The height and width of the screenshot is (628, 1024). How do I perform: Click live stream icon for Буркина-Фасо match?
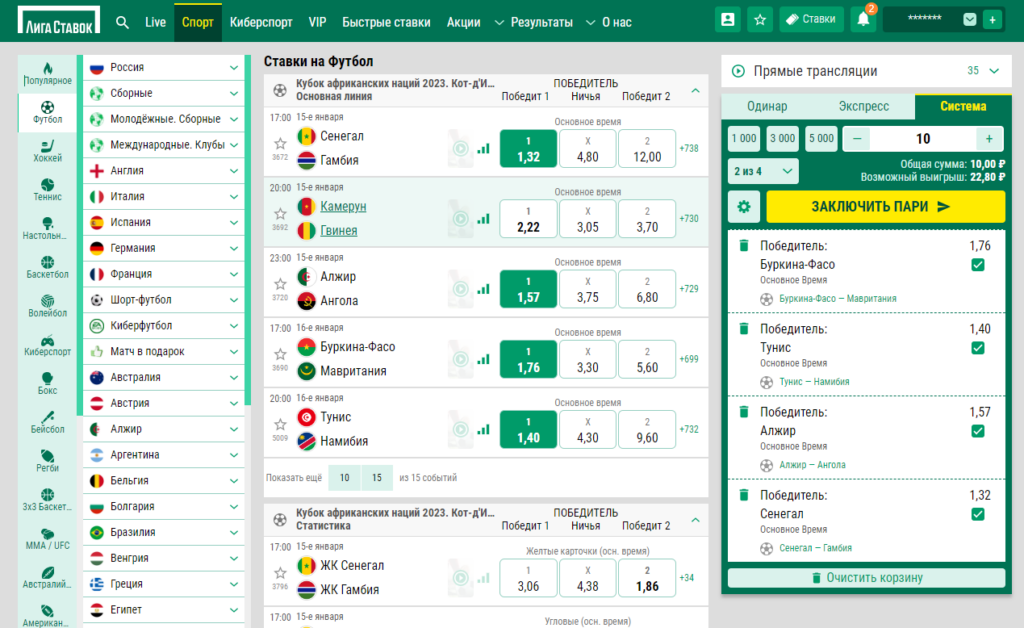(460, 359)
